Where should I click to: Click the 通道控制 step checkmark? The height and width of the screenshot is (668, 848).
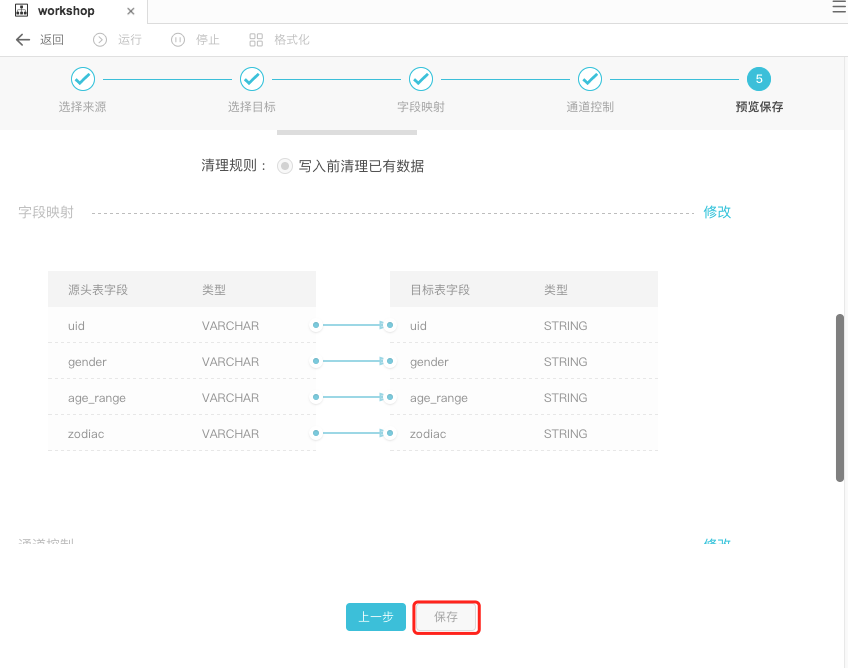(x=590, y=79)
